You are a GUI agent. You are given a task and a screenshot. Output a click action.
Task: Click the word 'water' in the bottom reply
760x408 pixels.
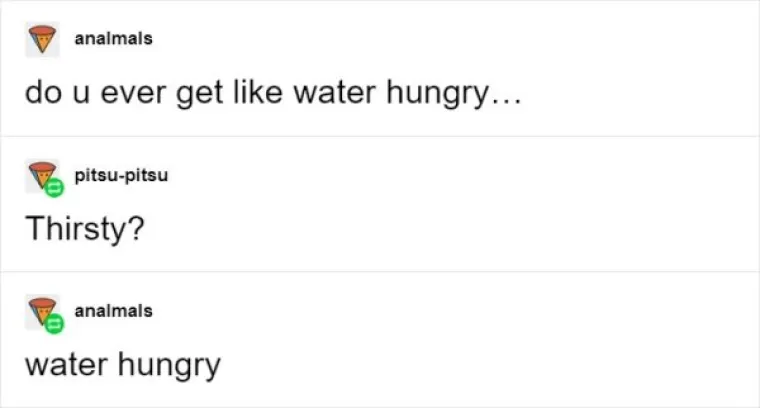click(66, 365)
